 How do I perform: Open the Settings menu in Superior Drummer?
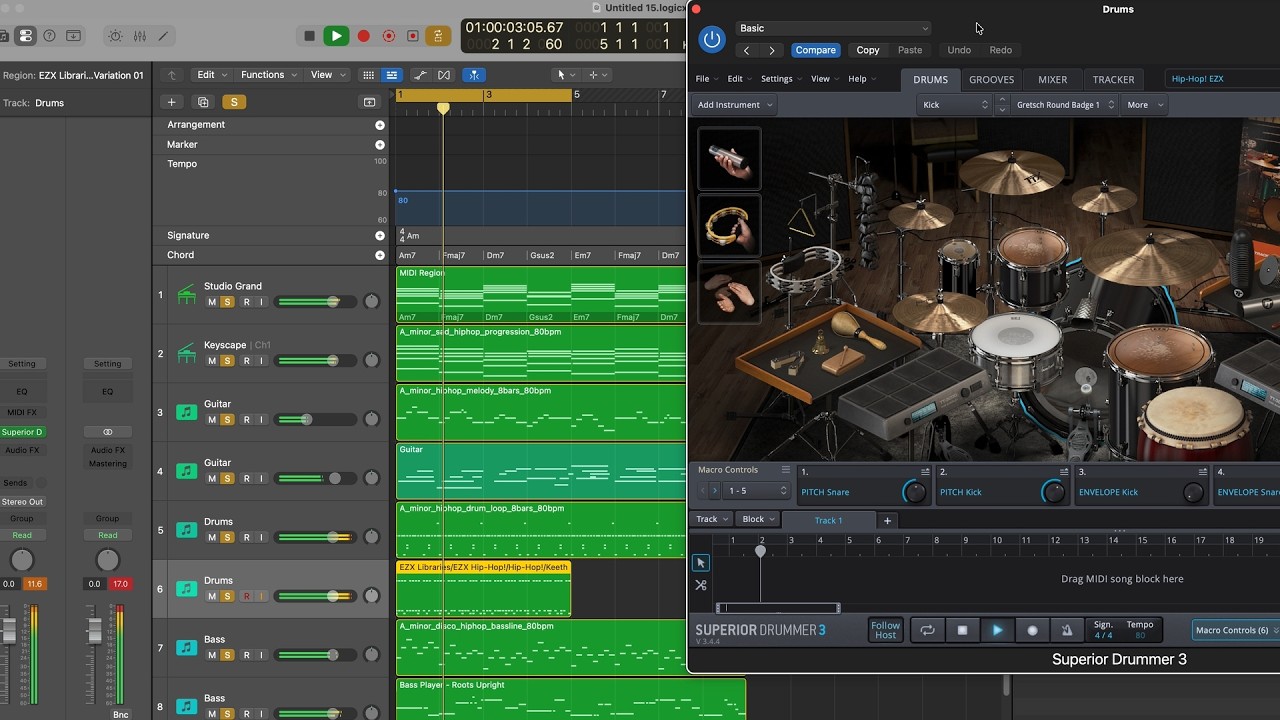click(x=780, y=79)
